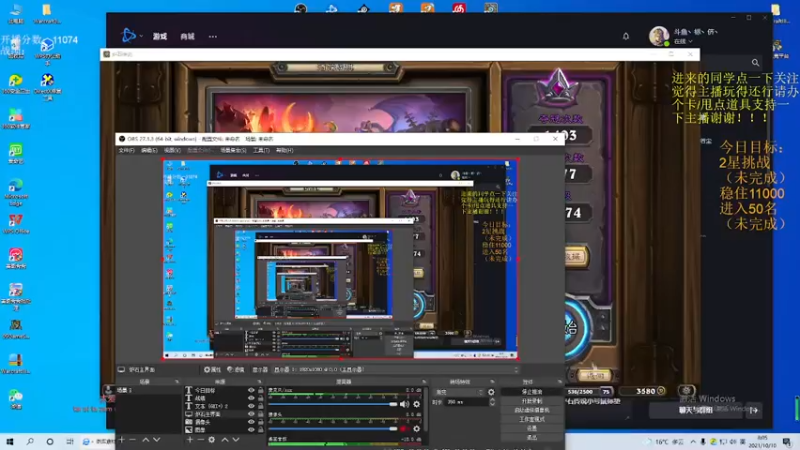Viewport: 800px width, 450px height.
Task: Open 属性 properties button in OBS toolbar
Action: coord(212,369)
